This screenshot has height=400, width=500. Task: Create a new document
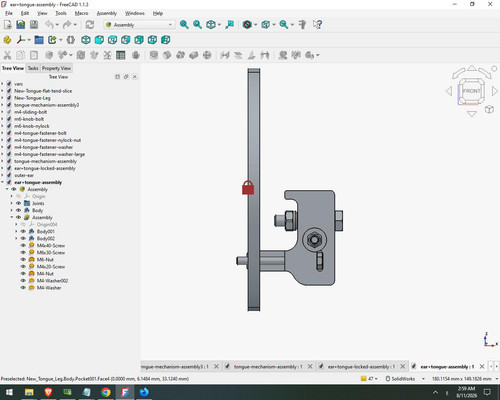click(x=8, y=25)
